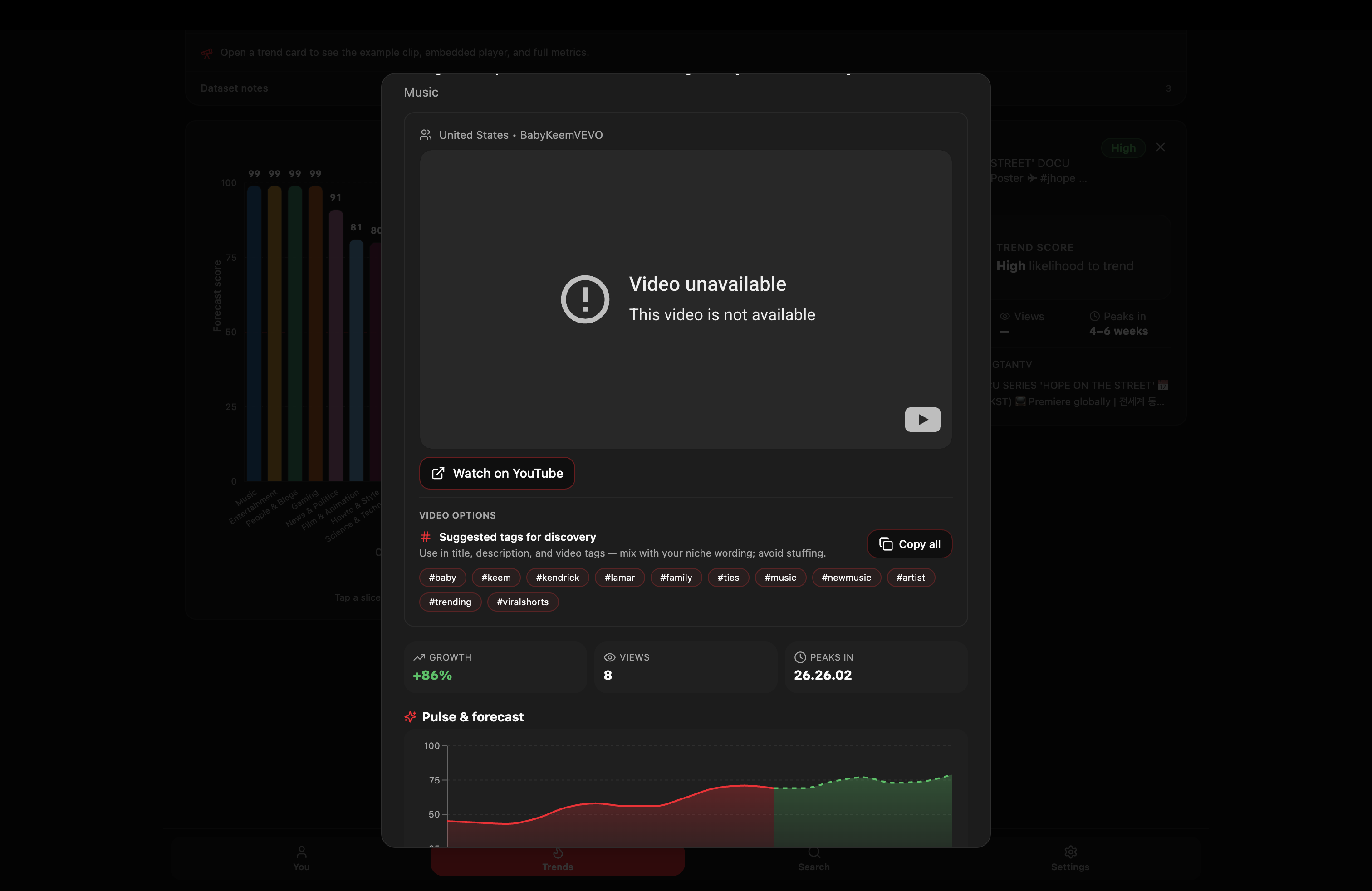The image size is (1372, 891).
Task: Click the growth trend arrow icon
Action: [x=419, y=657]
